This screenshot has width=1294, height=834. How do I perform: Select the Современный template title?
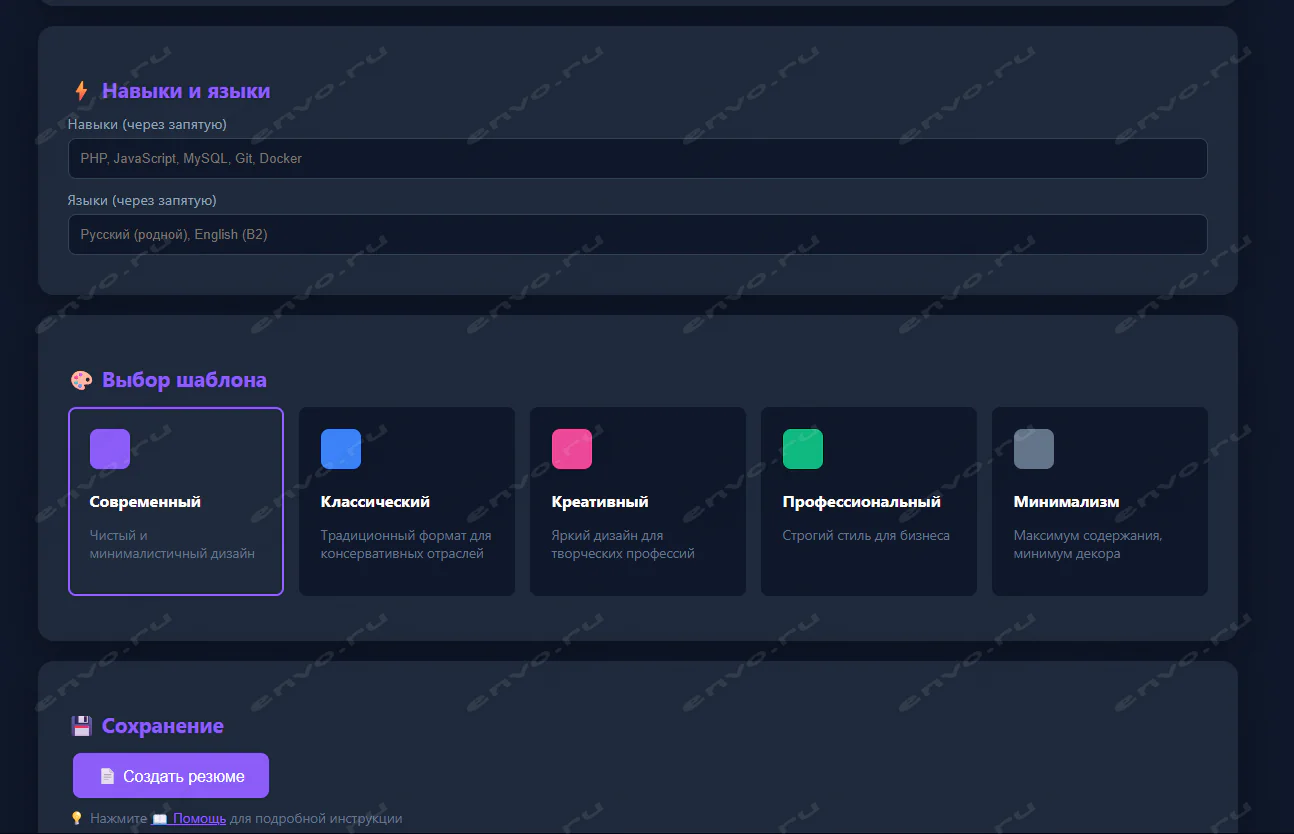[x=145, y=502]
